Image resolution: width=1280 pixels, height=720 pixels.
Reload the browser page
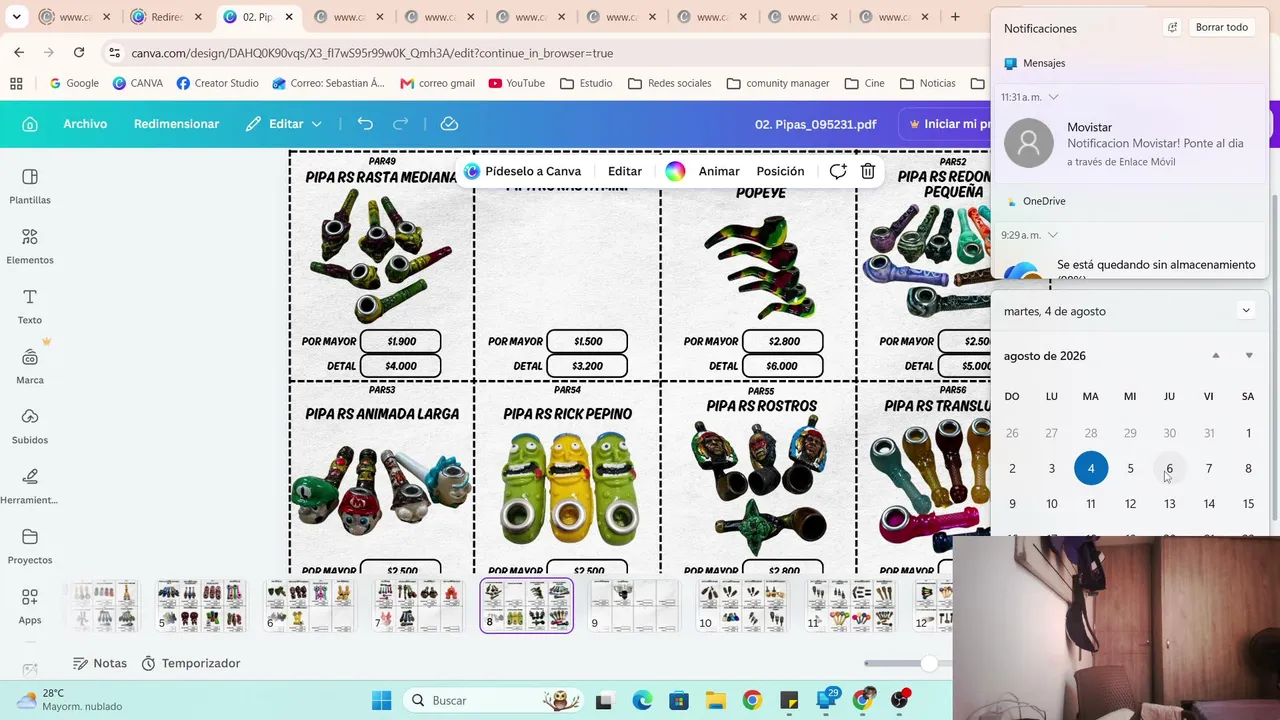coord(79,53)
